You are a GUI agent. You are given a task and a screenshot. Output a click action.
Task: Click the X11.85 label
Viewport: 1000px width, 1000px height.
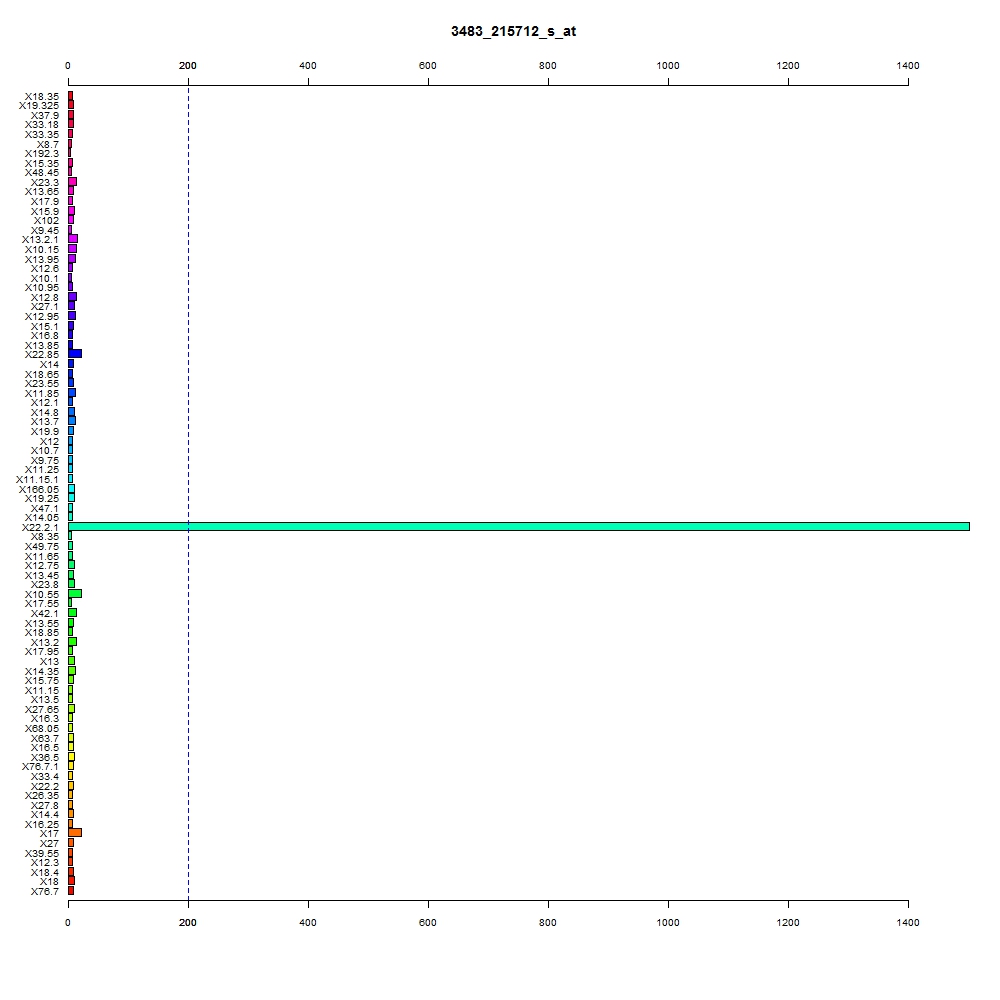(x=41, y=393)
